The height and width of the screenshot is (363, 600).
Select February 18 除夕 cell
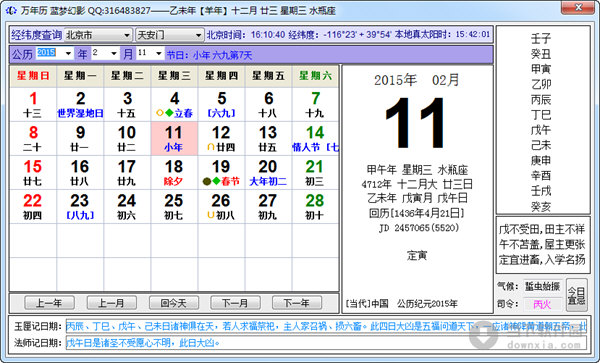(x=174, y=173)
